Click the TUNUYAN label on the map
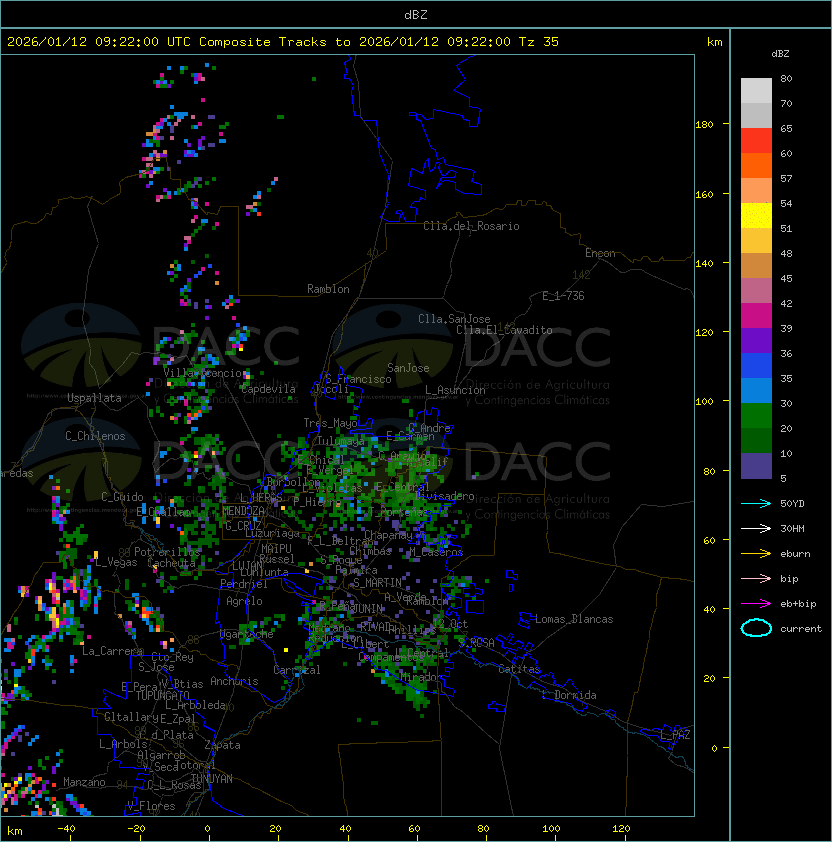832x842 pixels. point(212,779)
